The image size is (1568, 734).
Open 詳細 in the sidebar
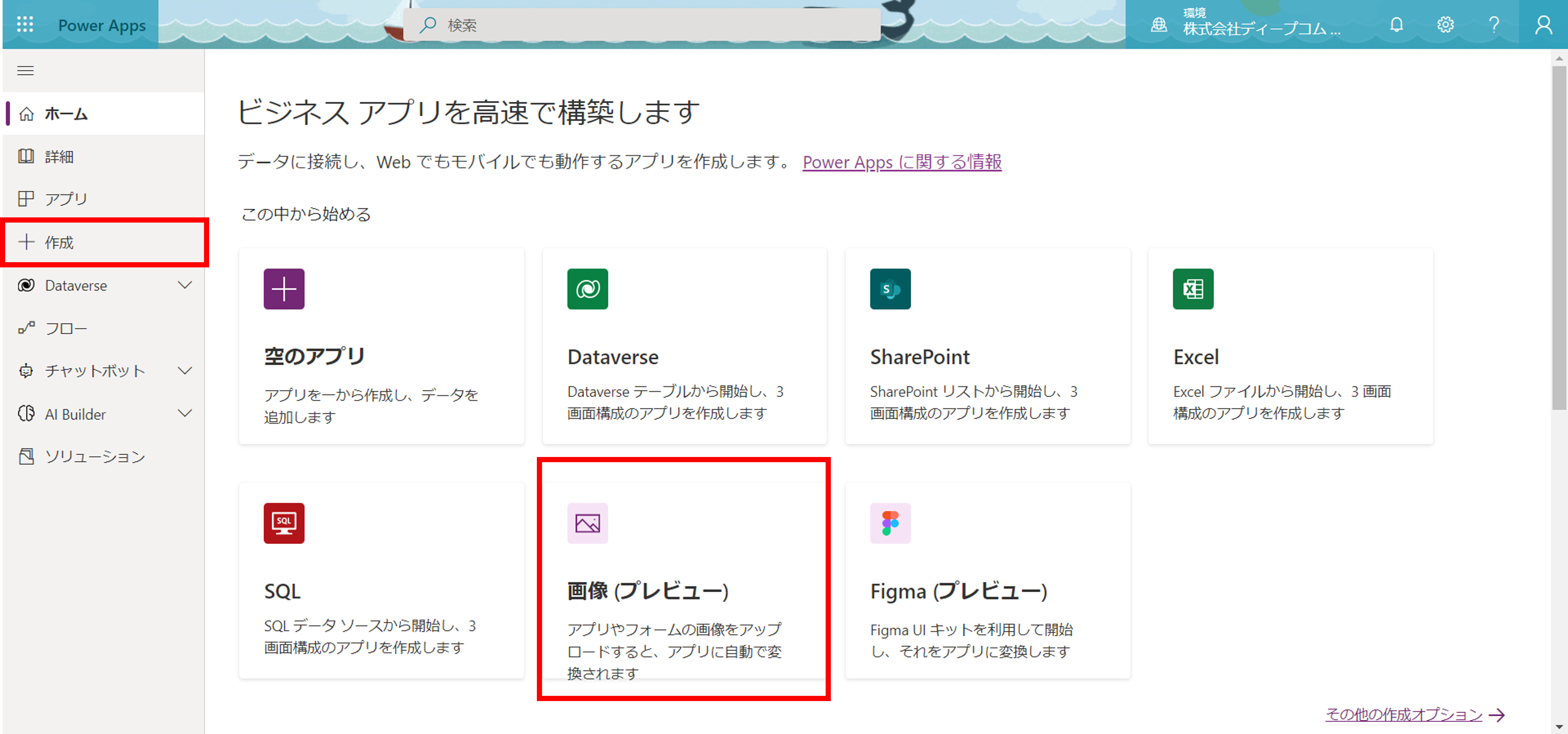(103, 156)
